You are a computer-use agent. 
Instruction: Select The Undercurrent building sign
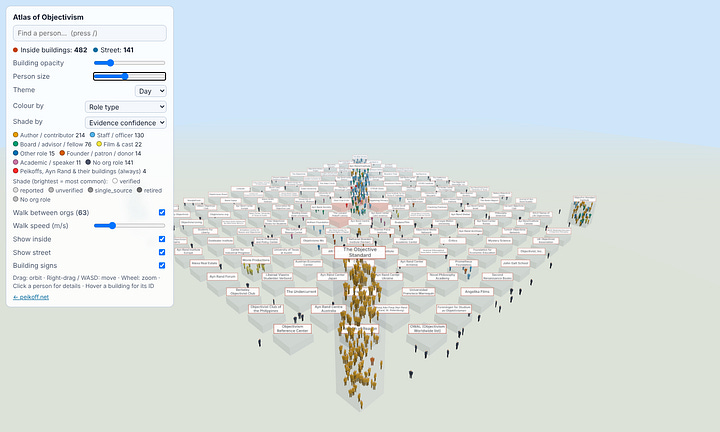(x=301, y=292)
